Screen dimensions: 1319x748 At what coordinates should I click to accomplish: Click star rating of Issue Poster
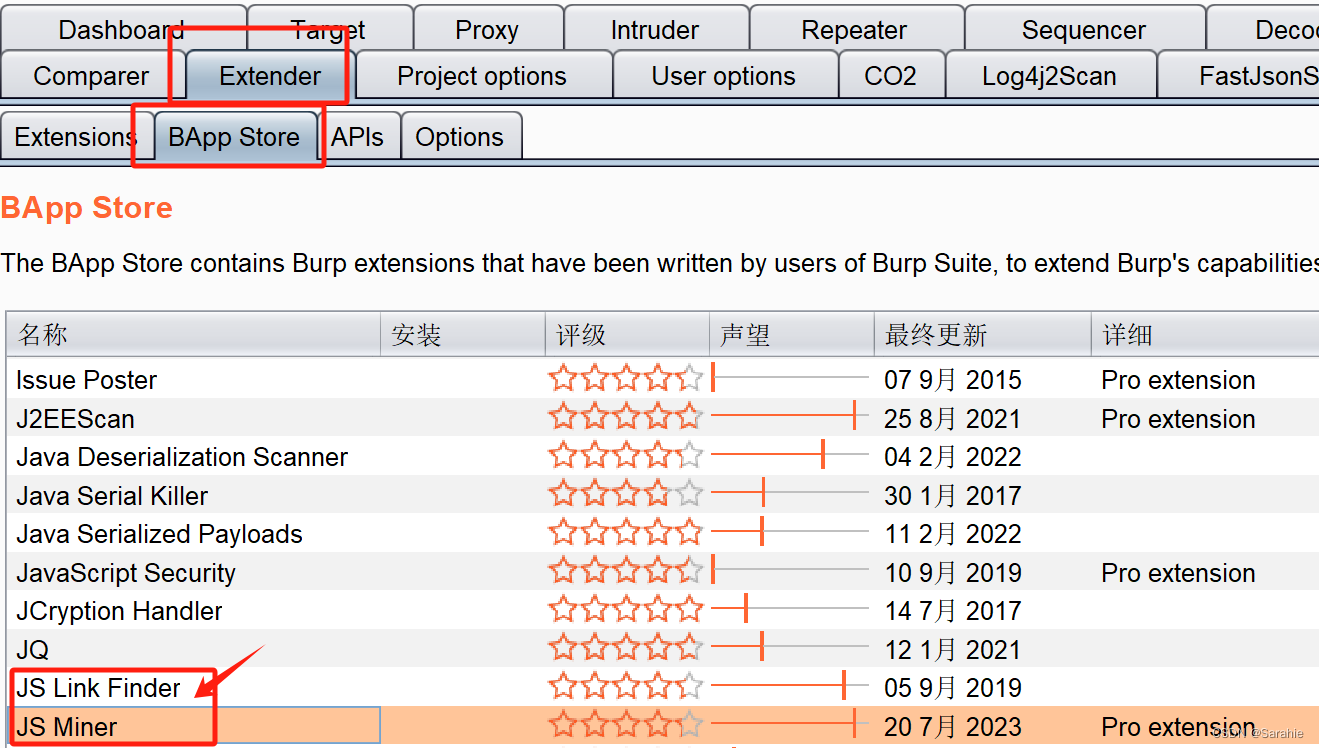(x=626, y=378)
